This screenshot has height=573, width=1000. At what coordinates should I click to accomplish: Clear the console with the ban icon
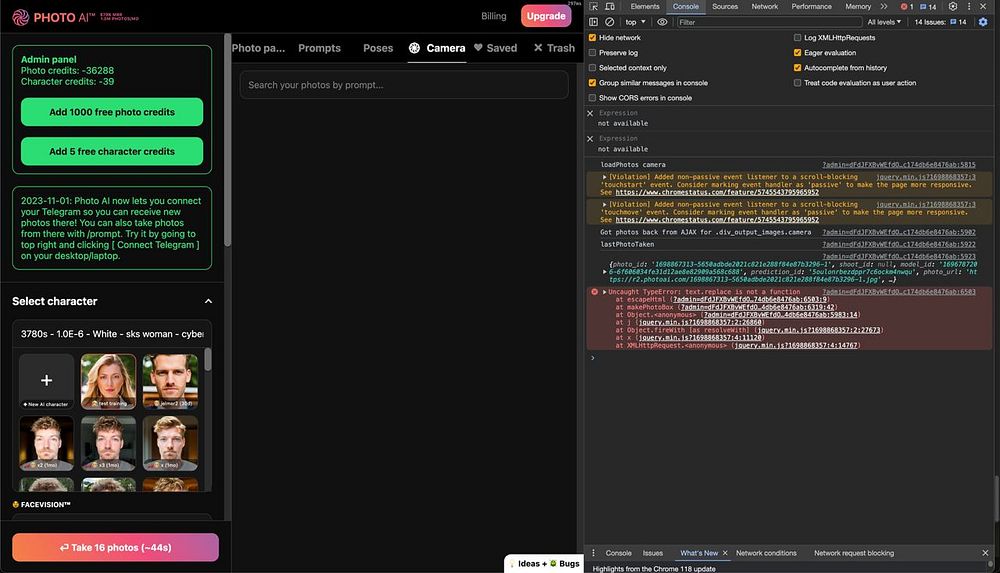point(610,22)
